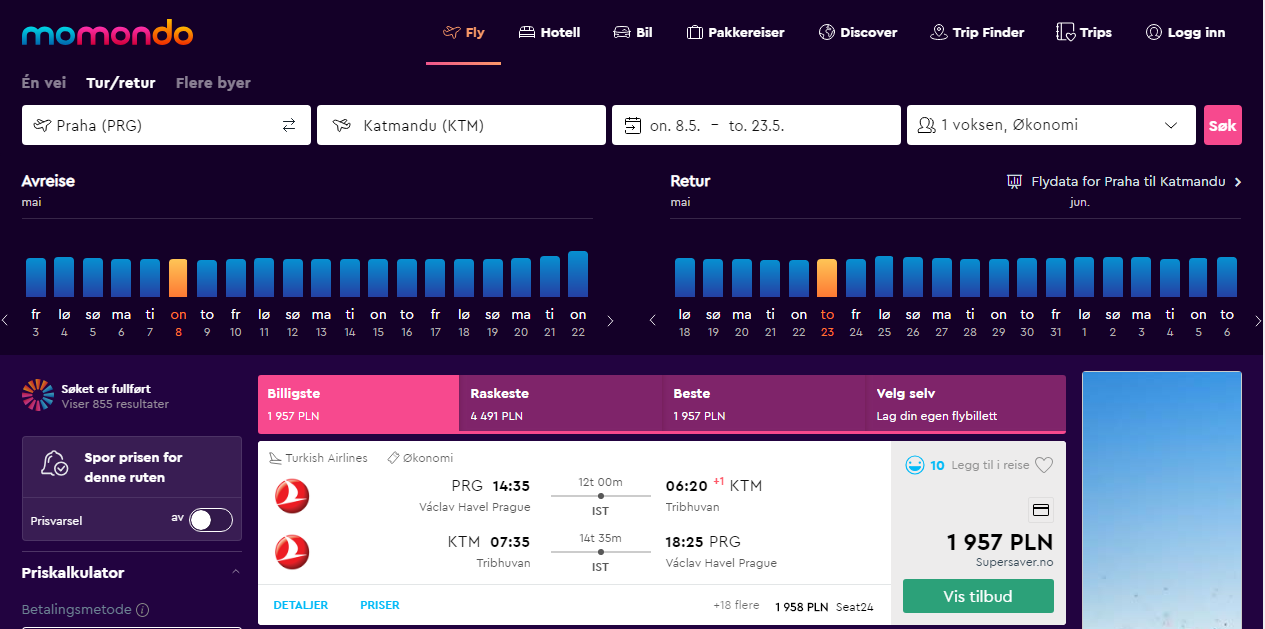
Task: Click the outbound IST layover marker
Action: (x=600, y=496)
